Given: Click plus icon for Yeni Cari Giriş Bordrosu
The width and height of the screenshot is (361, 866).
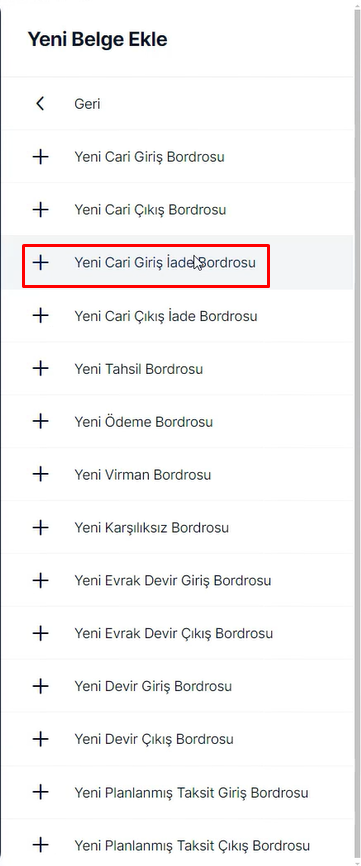Looking at the screenshot, I should pyautogui.click(x=40, y=157).
